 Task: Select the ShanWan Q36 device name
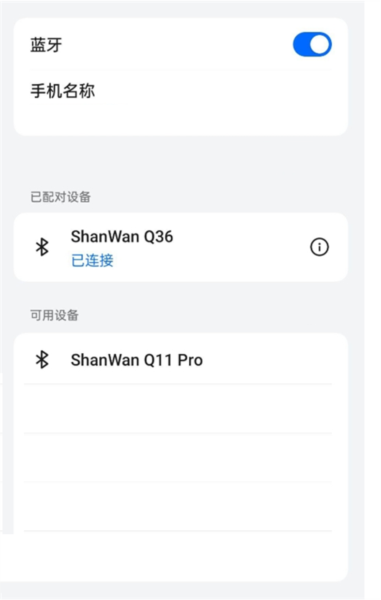[122, 237]
